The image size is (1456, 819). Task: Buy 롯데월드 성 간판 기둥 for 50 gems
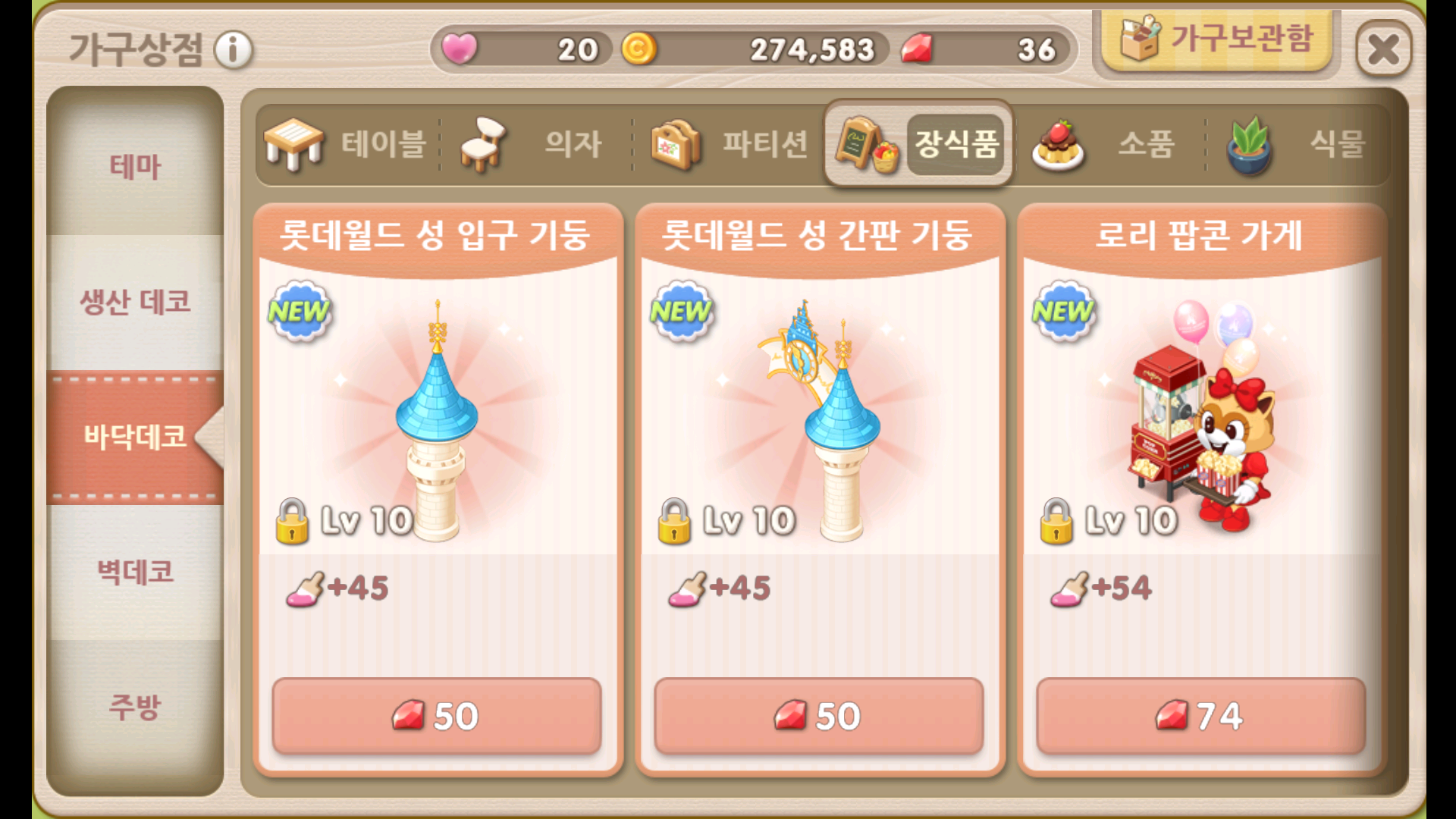pos(819,716)
